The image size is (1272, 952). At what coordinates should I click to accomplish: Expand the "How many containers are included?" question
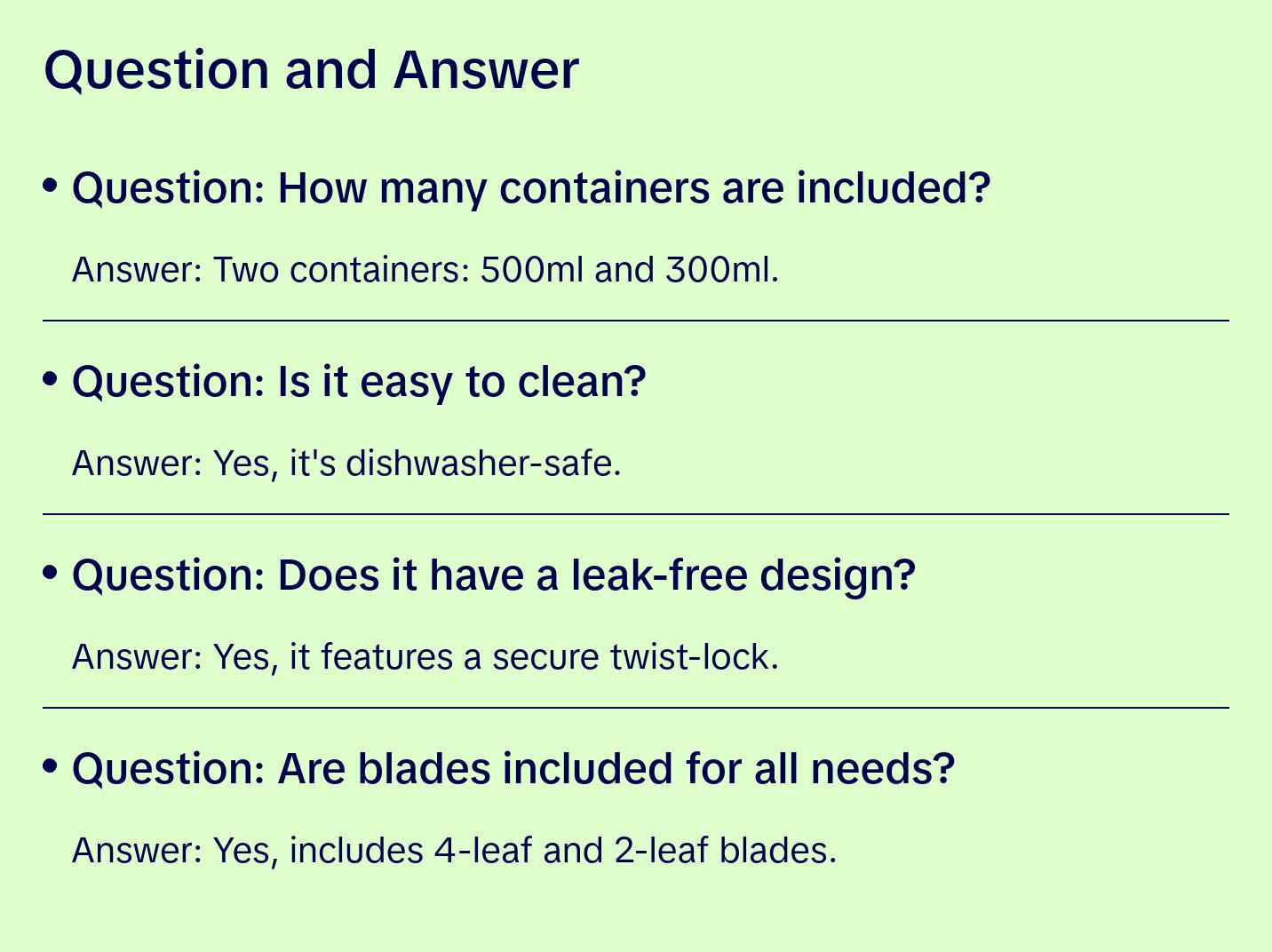tap(530, 188)
